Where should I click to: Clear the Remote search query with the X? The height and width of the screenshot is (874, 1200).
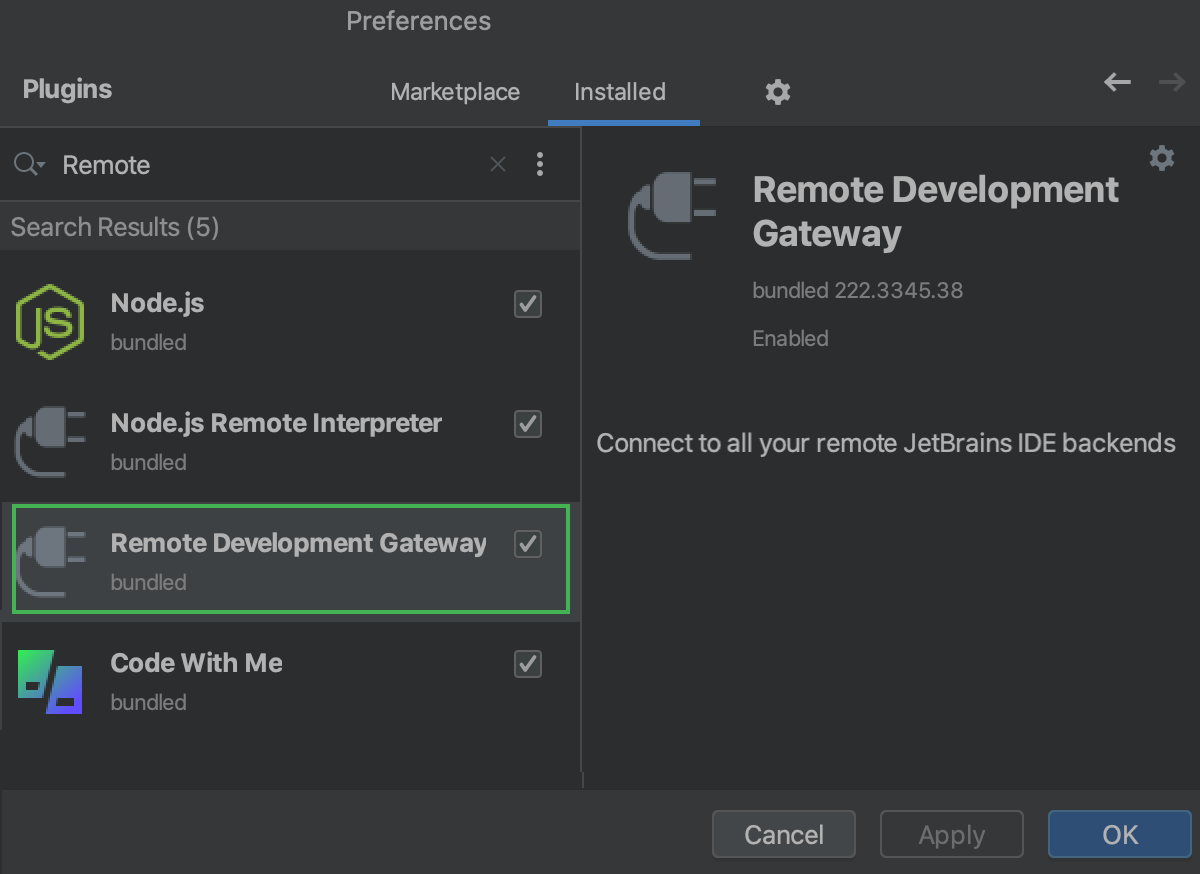[x=497, y=165]
